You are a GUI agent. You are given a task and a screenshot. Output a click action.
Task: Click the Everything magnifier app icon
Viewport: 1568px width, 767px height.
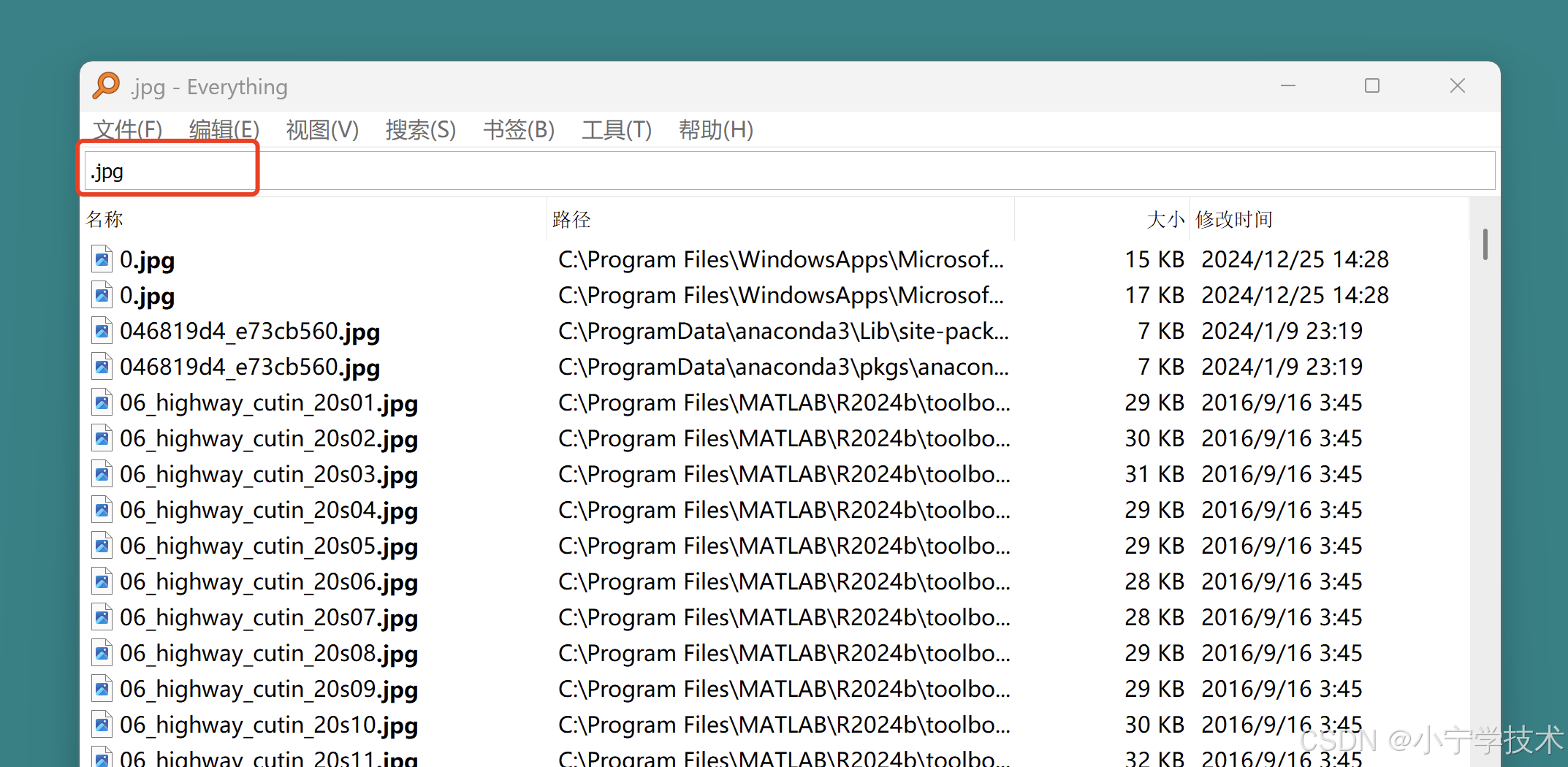click(x=107, y=86)
